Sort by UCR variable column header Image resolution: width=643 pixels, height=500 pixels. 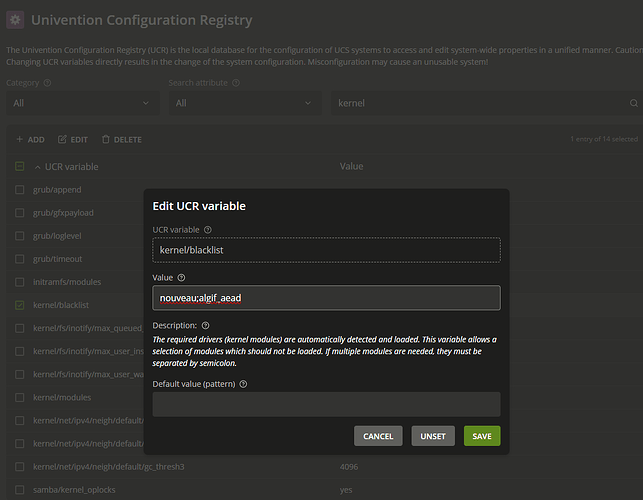[71, 167]
